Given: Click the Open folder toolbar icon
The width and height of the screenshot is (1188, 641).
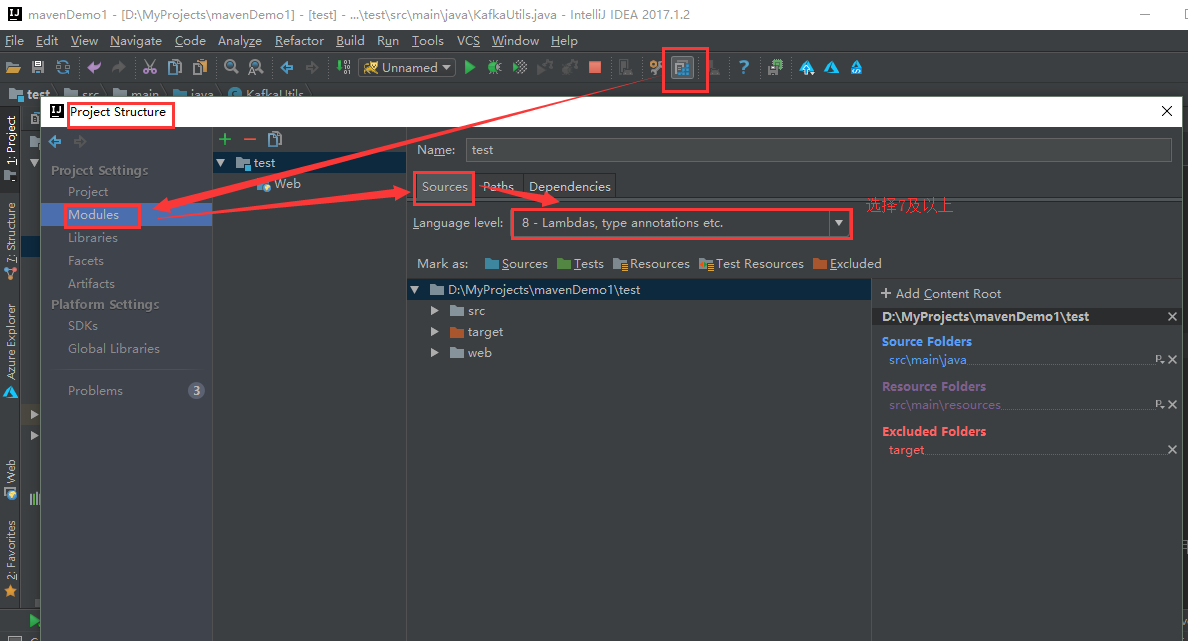Looking at the screenshot, I should coord(13,67).
